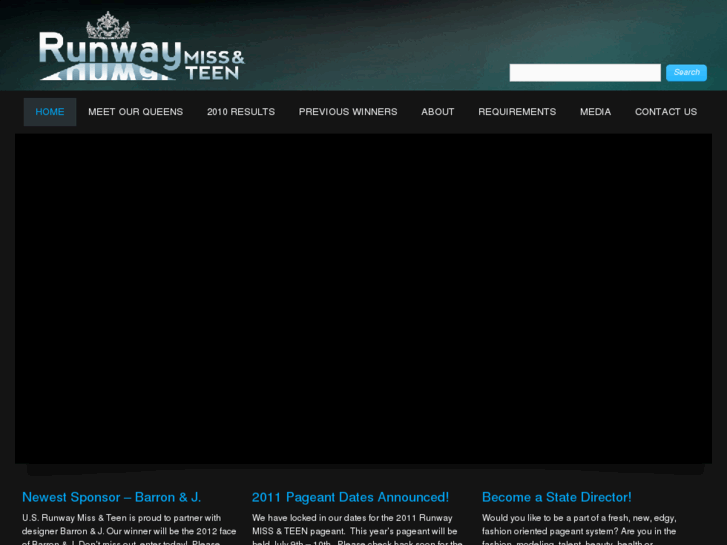
Task: Open the REQUIREMENTS page
Action: pyautogui.click(x=517, y=112)
